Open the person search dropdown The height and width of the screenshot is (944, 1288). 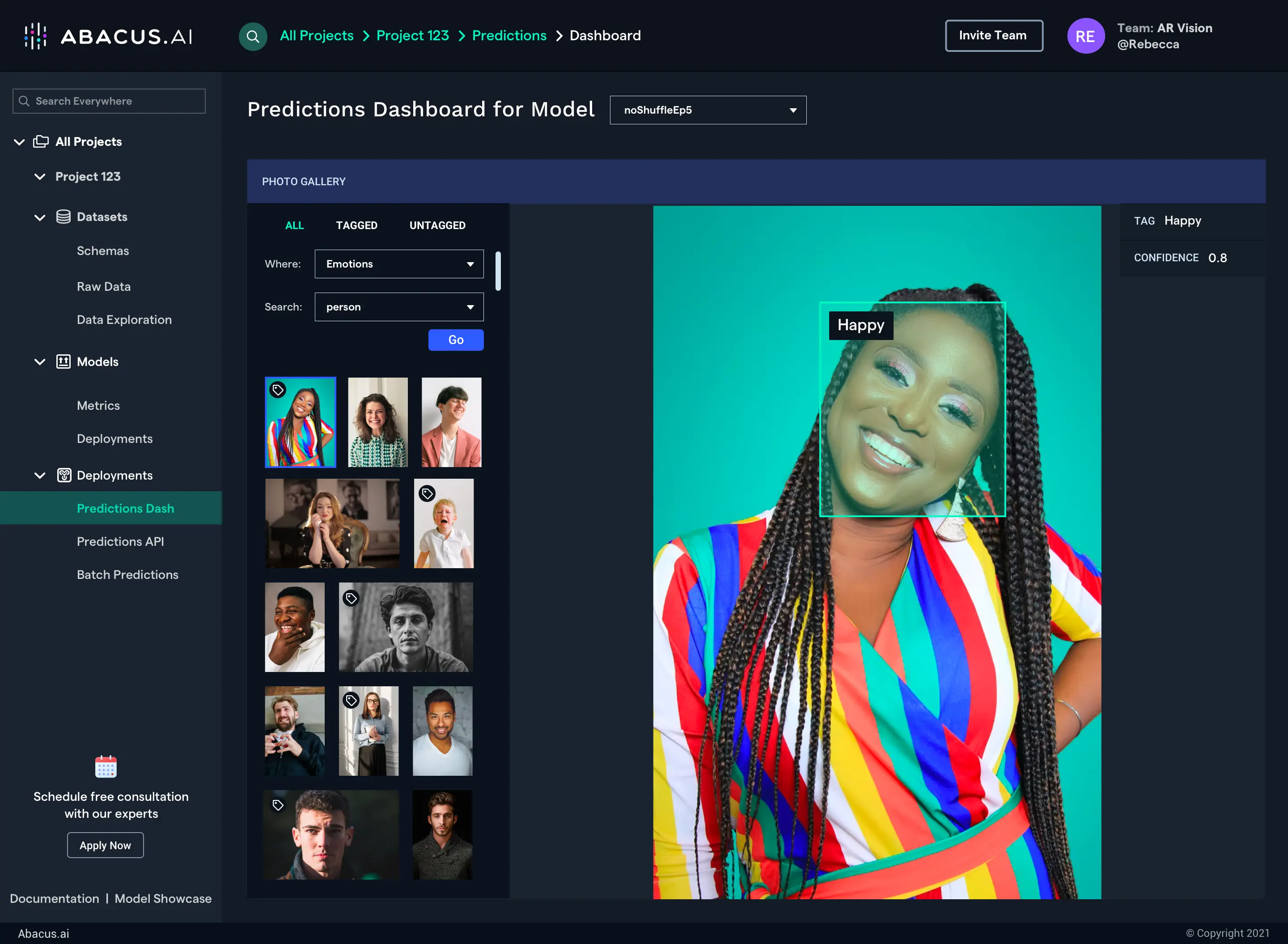coord(398,307)
